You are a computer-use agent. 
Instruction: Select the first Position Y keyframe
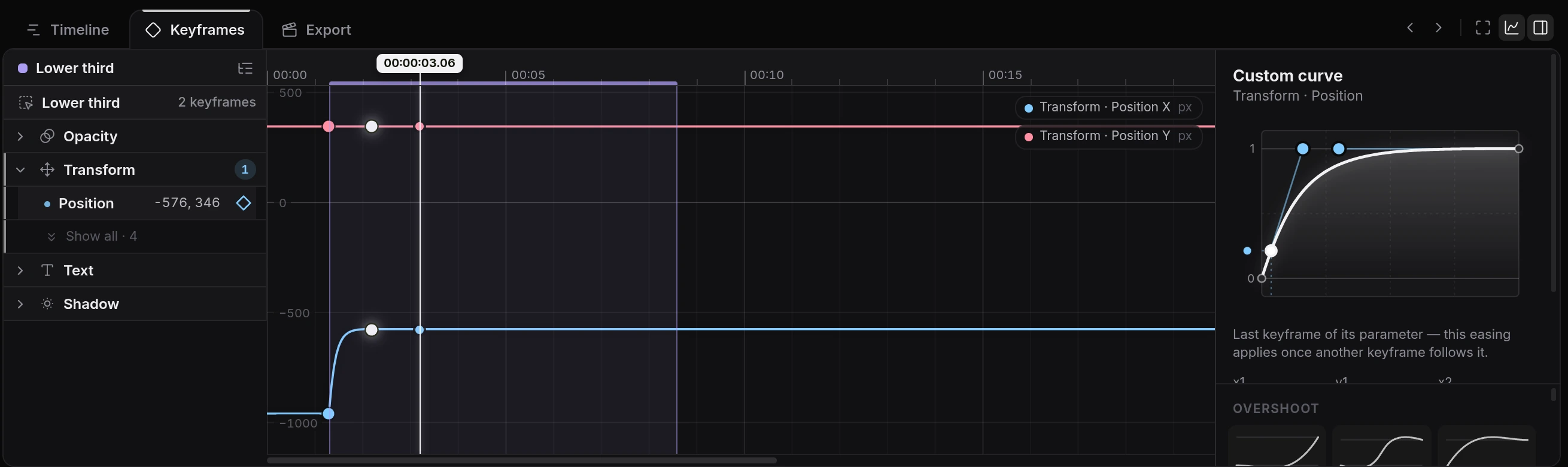pos(329,126)
